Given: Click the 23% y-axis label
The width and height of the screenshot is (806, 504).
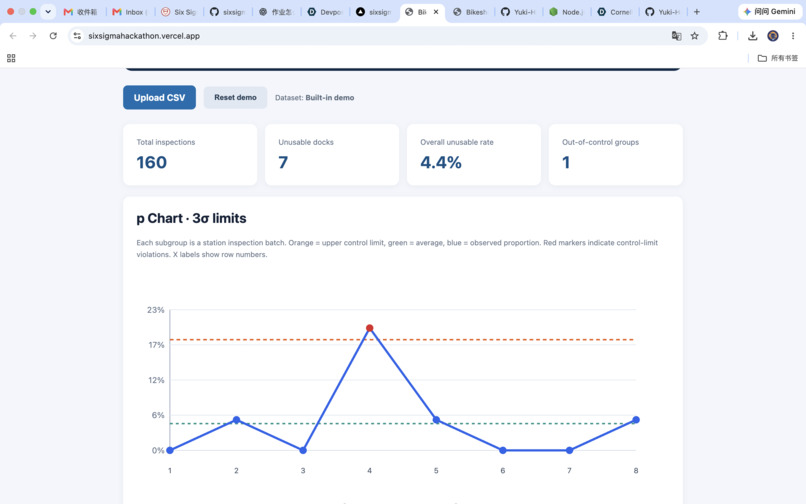Looking at the screenshot, I should (156, 310).
